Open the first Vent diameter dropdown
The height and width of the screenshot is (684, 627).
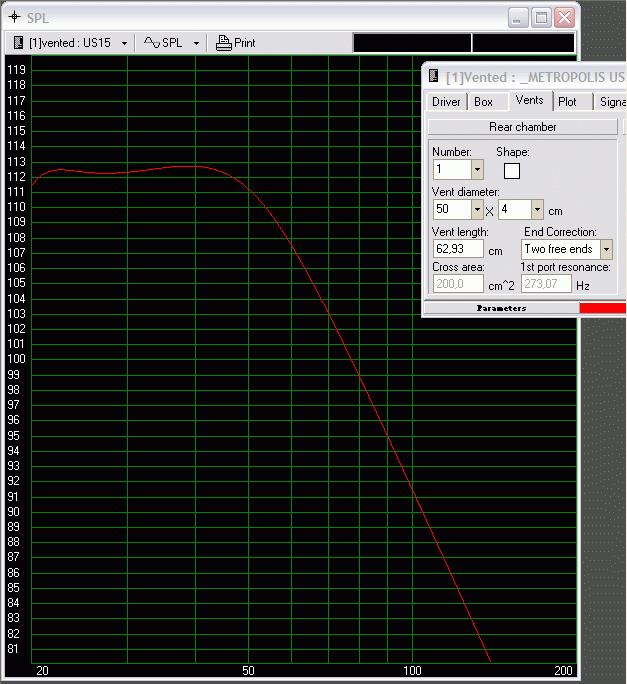[477, 210]
